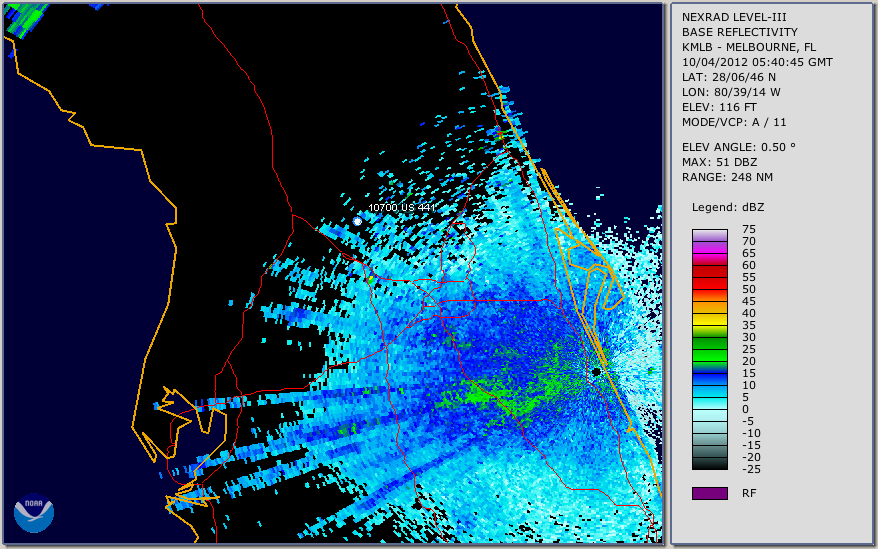878x549 pixels.
Task: Click the black radar site dot at Melbourne
Action: 596,371
